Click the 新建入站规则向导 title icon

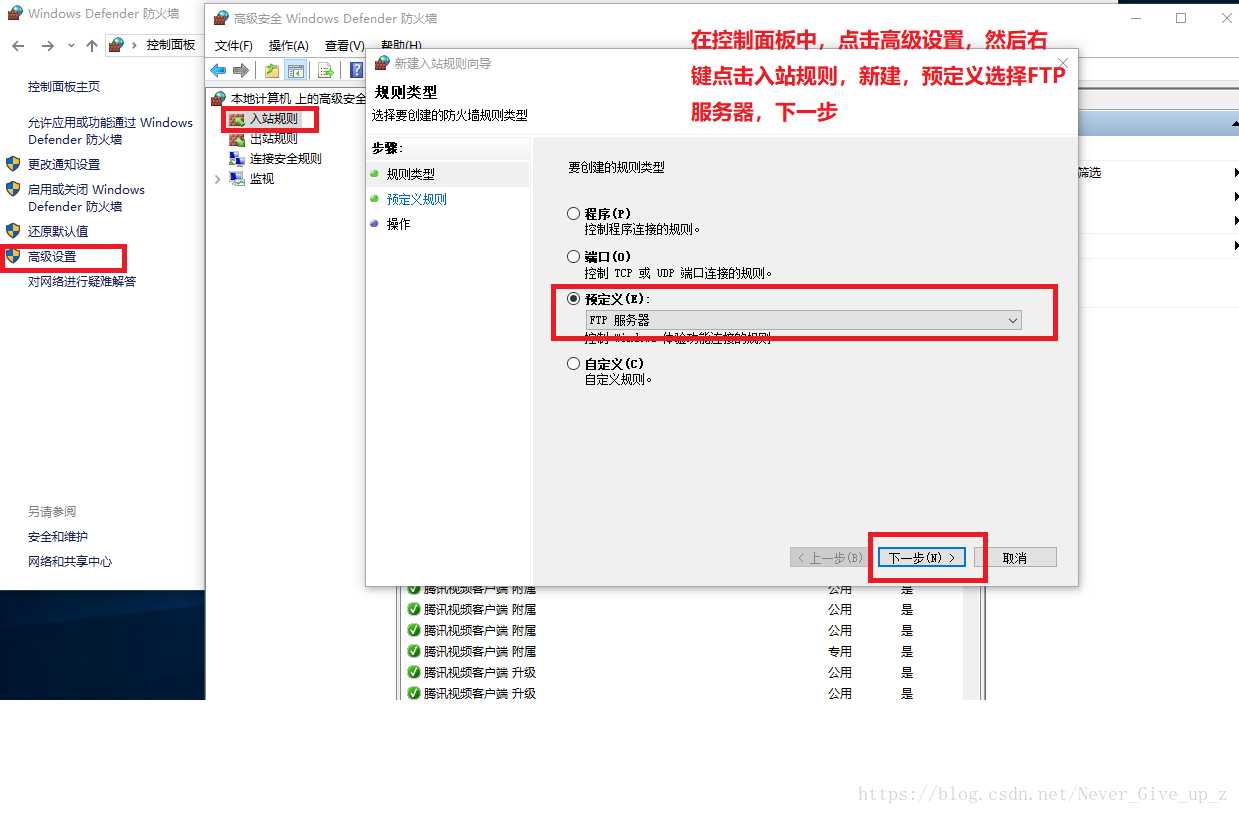coord(382,63)
